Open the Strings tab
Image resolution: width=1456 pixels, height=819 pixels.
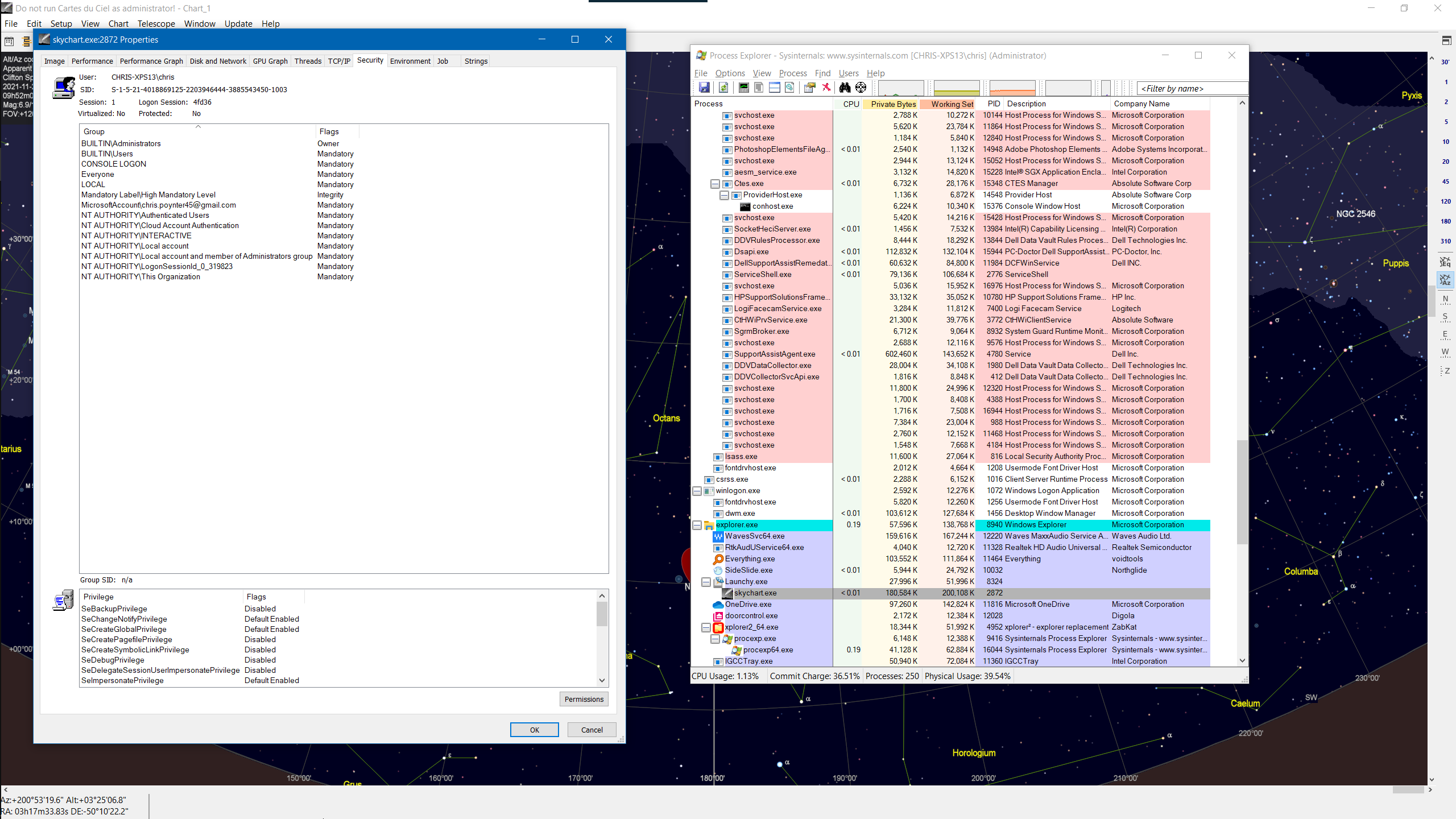click(x=476, y=61)
